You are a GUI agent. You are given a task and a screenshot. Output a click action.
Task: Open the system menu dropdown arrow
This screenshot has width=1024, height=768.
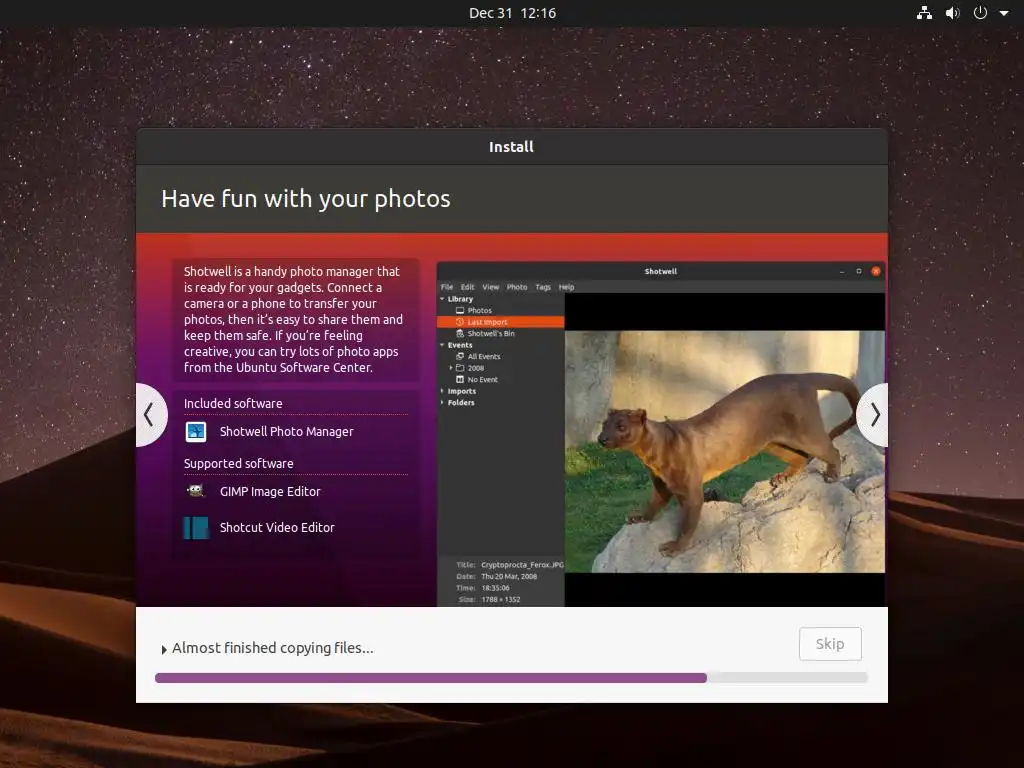(1004, 13)
